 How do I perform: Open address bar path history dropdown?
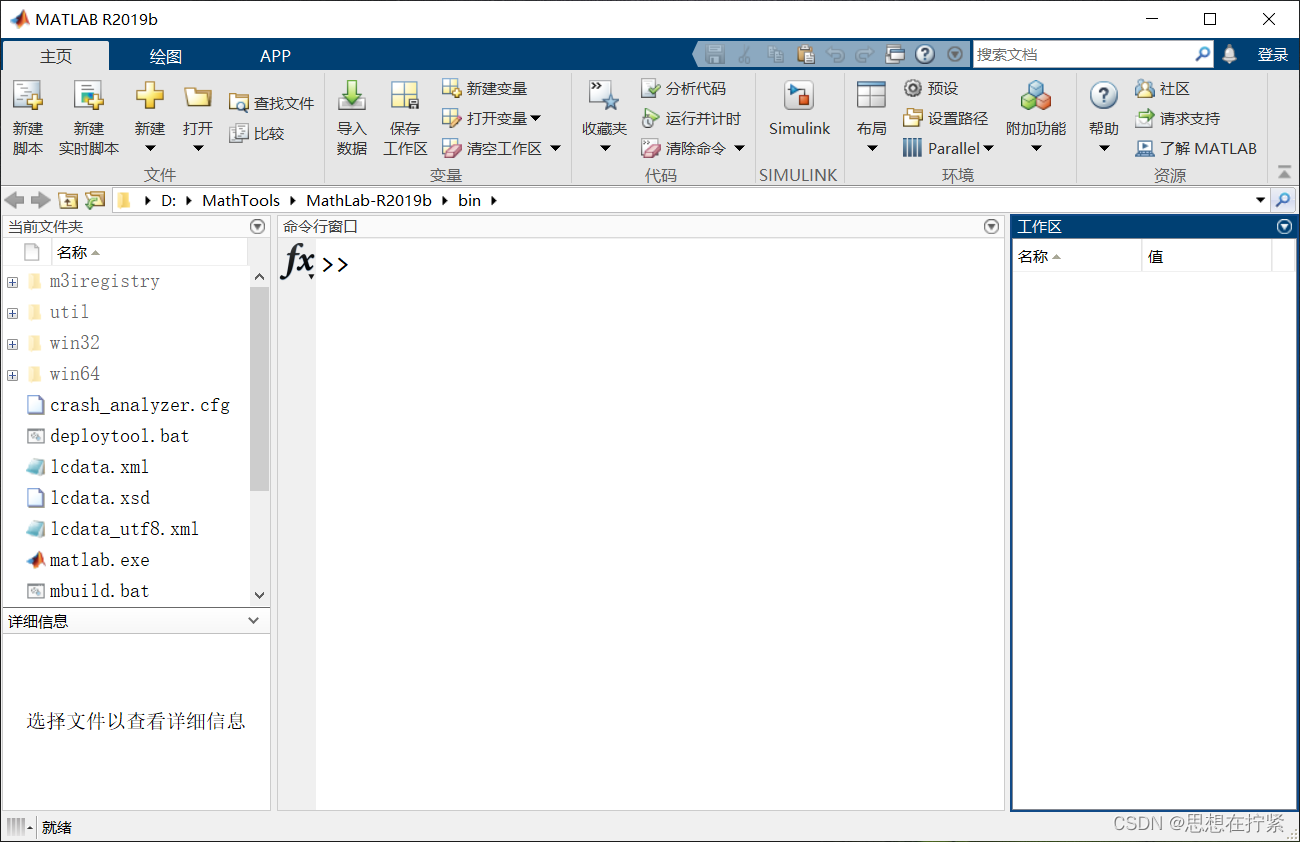(x=1260, y=200)
